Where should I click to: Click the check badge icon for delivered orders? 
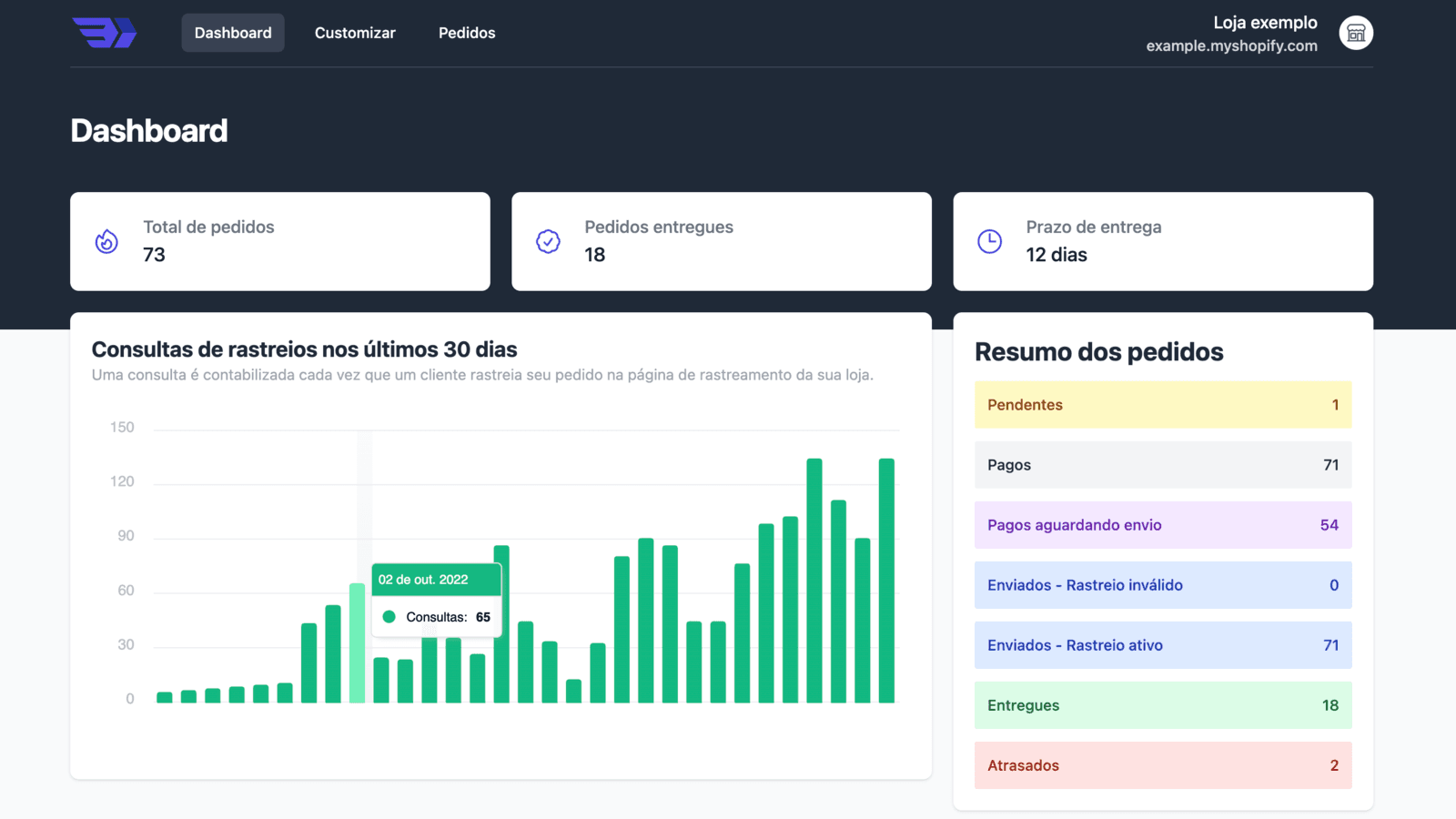(x=548, y=241)
